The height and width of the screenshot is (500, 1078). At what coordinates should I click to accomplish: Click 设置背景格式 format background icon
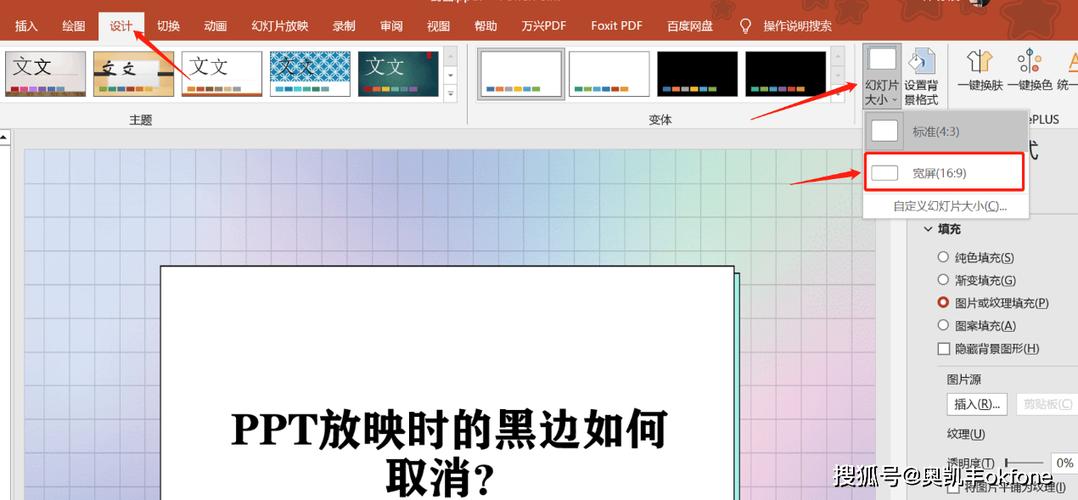(921, 76)
